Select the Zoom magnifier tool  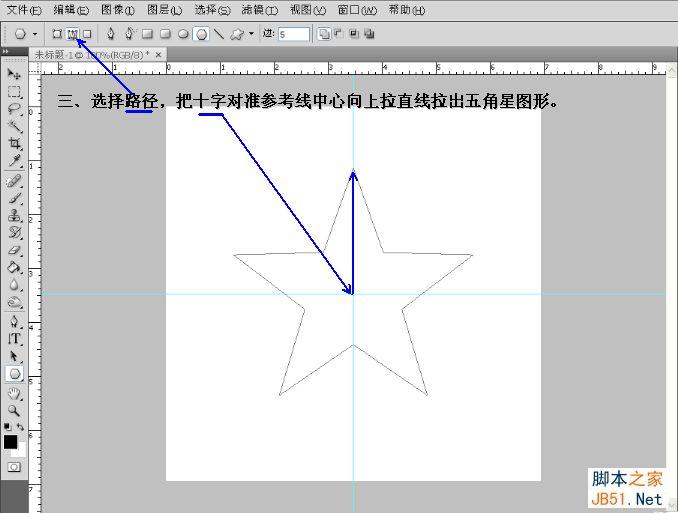pyautogui.click(x=14, y=410)
